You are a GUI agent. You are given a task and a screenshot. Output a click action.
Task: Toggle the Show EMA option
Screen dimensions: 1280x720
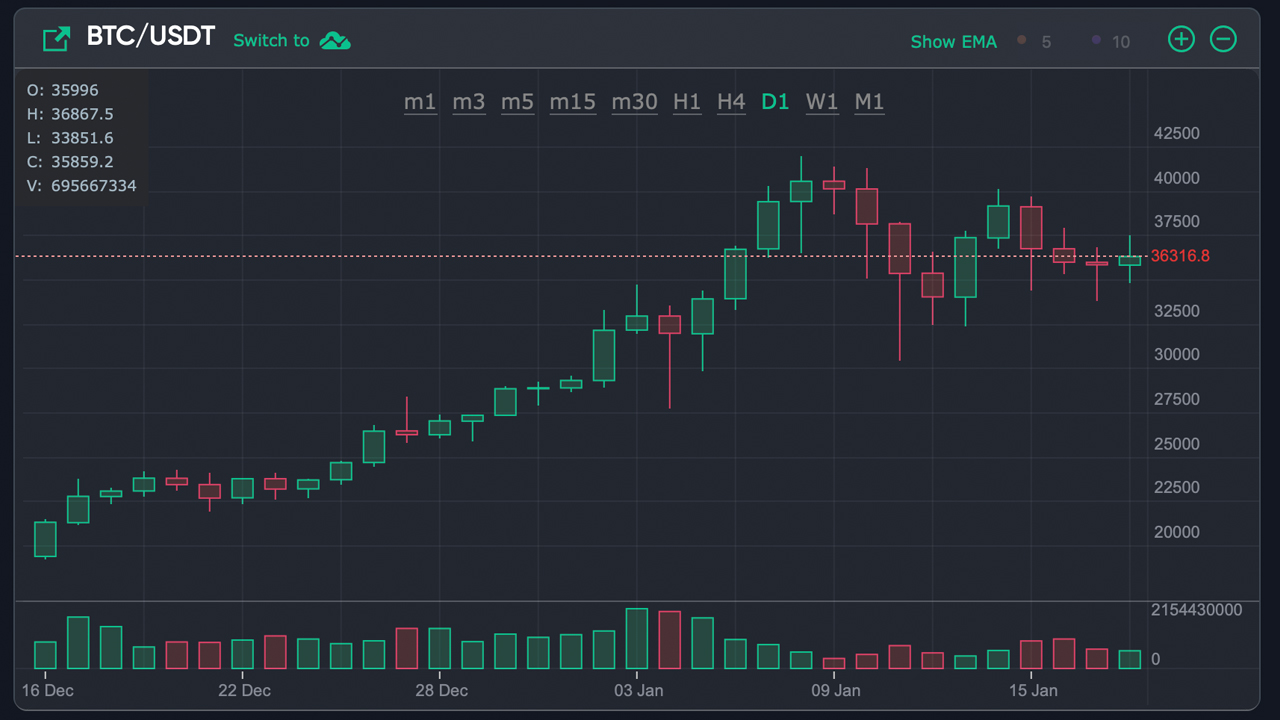coord(953,41)
